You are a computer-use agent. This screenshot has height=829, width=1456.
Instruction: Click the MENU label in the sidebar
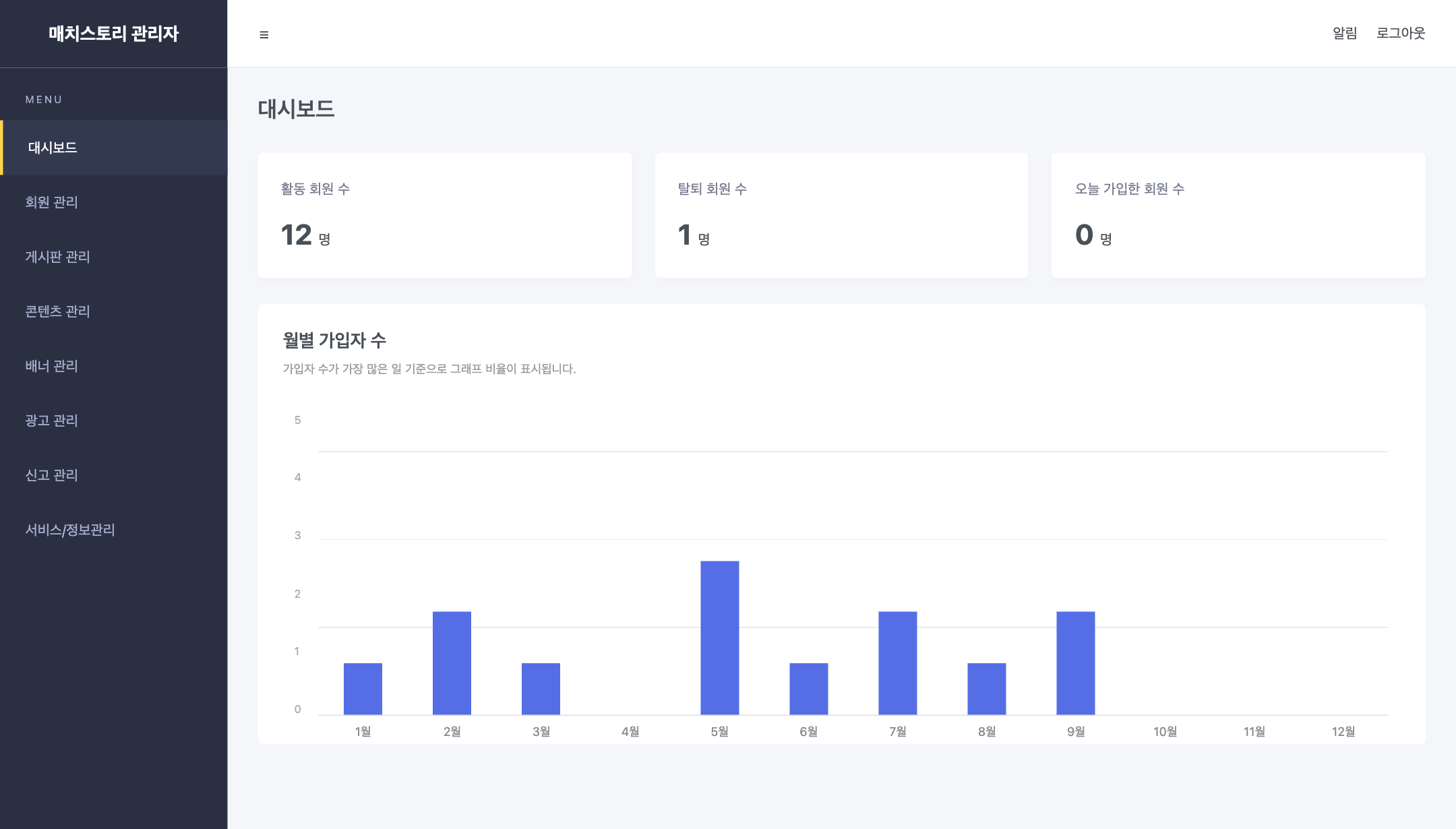click(44, 100)
